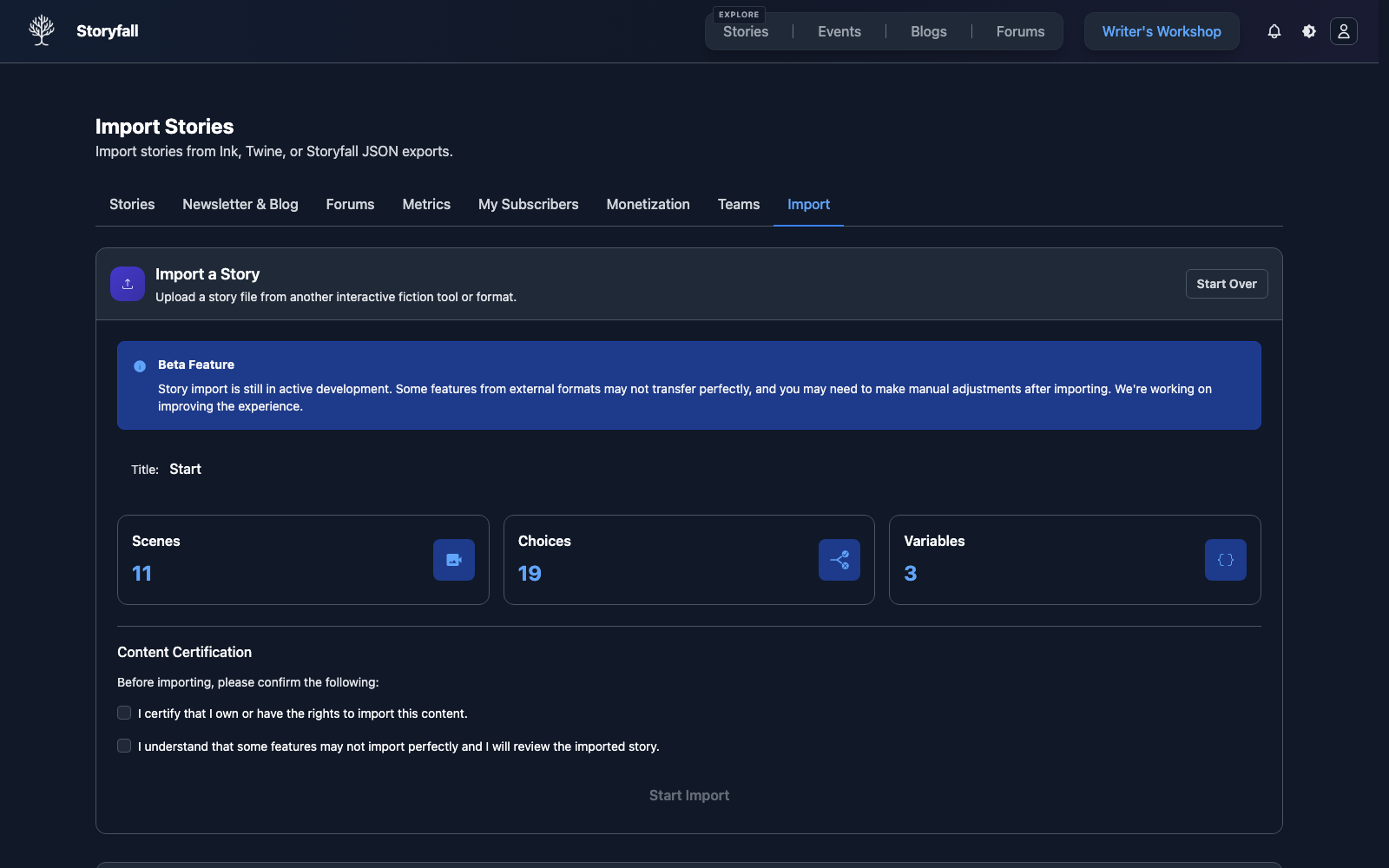This screenshot has height=868, width=1389.
Task: Check the content rights certification checkbox
Action: coord(124,713)
